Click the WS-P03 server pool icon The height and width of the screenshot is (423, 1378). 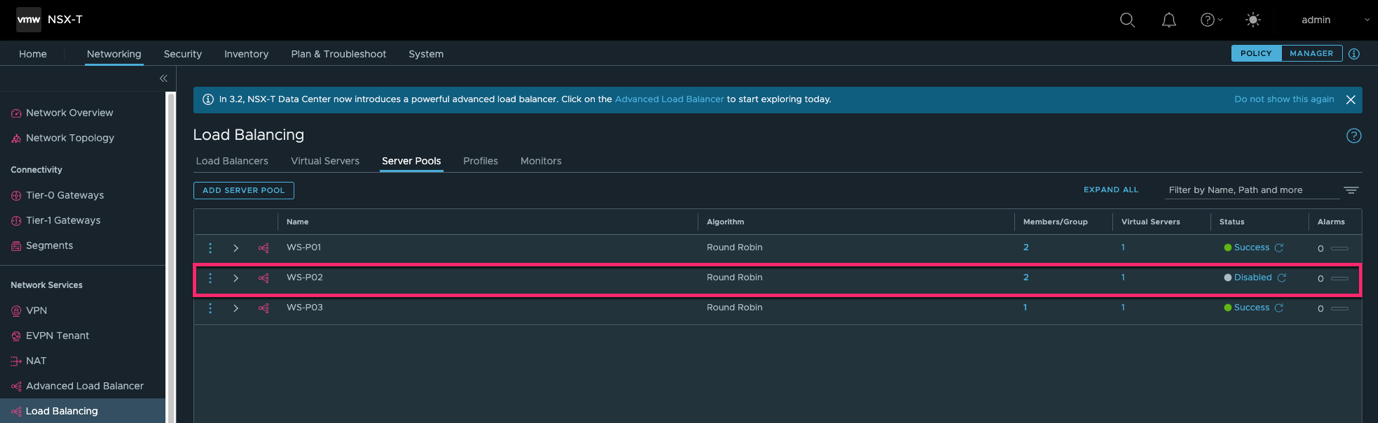264,308
